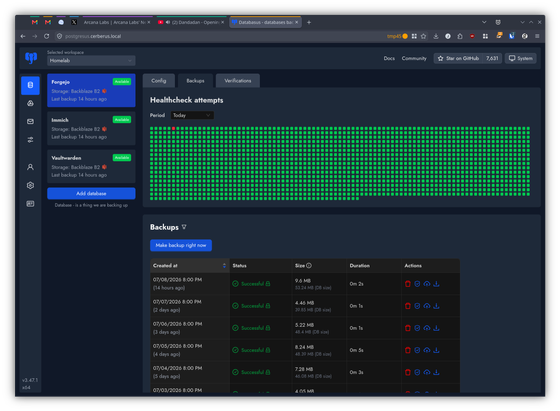Click the Successful status of 07/06/2026 backup
This screenshot has height=411, width=560.
point(251,328)
